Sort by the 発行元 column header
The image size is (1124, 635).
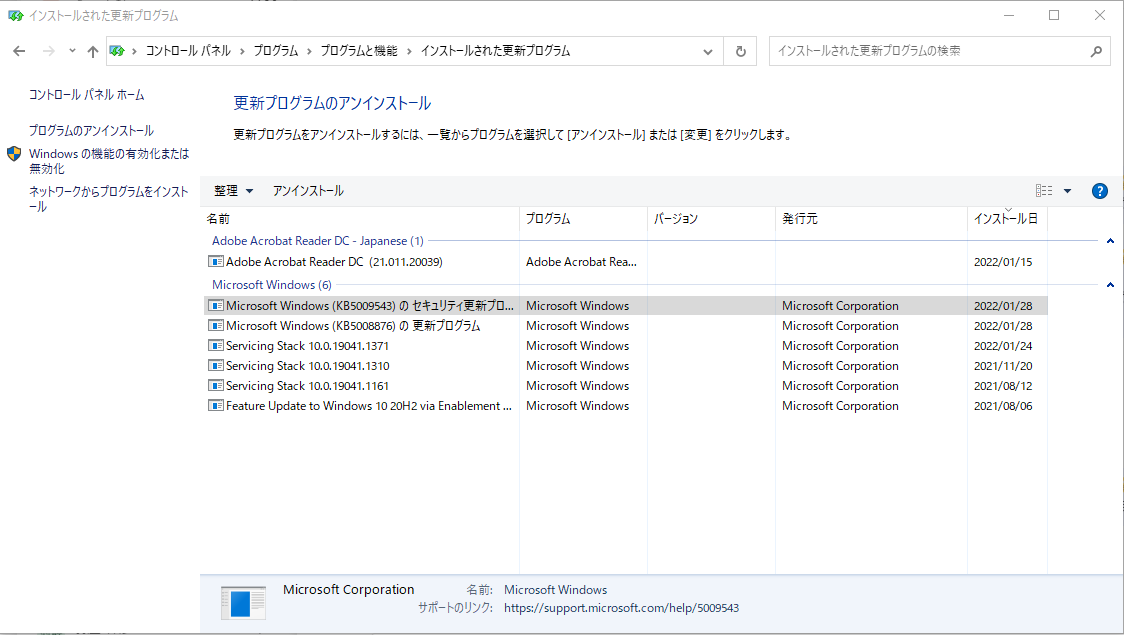pos(872,219)
